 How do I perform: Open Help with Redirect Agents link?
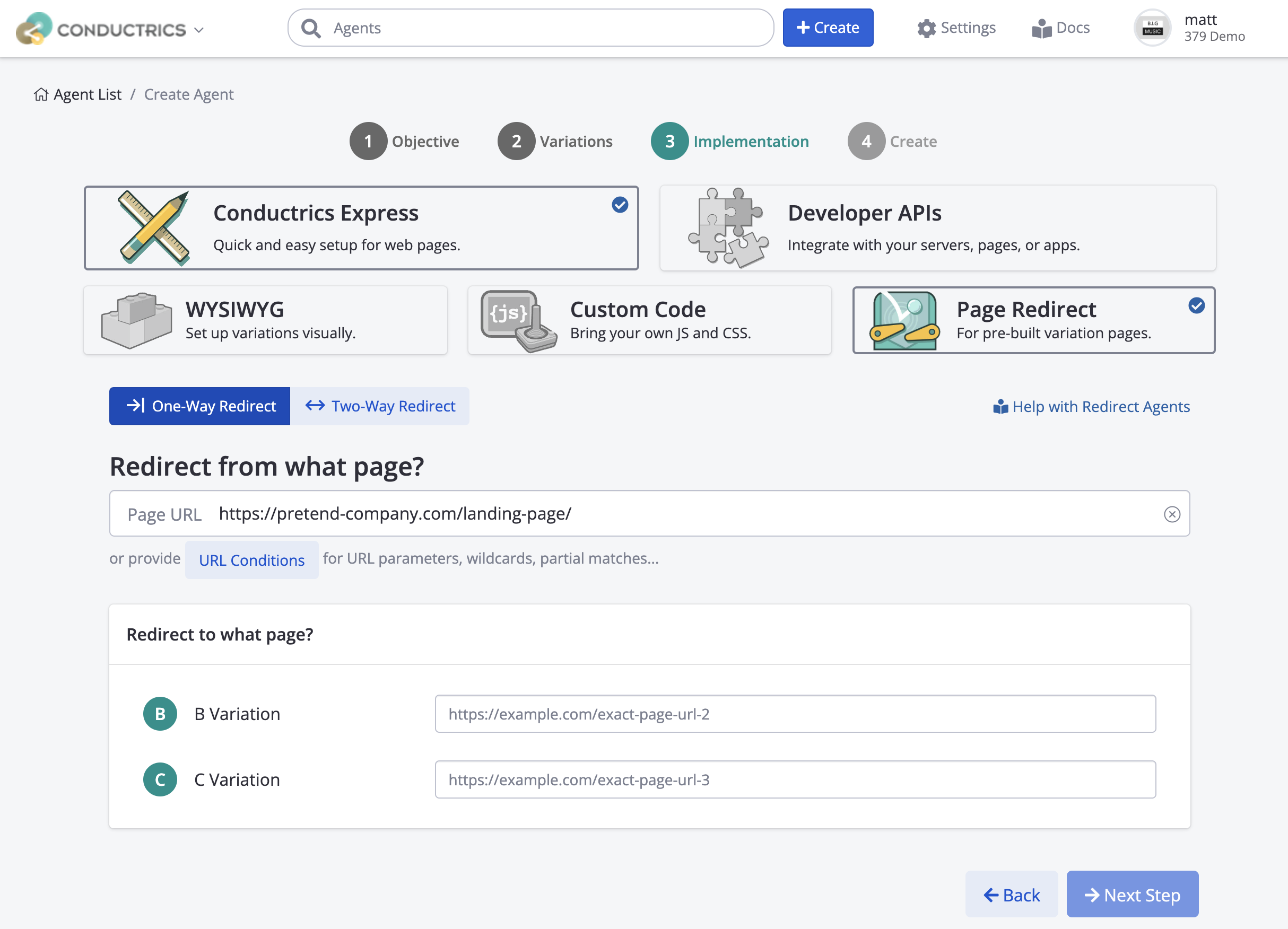point(1091,406)
